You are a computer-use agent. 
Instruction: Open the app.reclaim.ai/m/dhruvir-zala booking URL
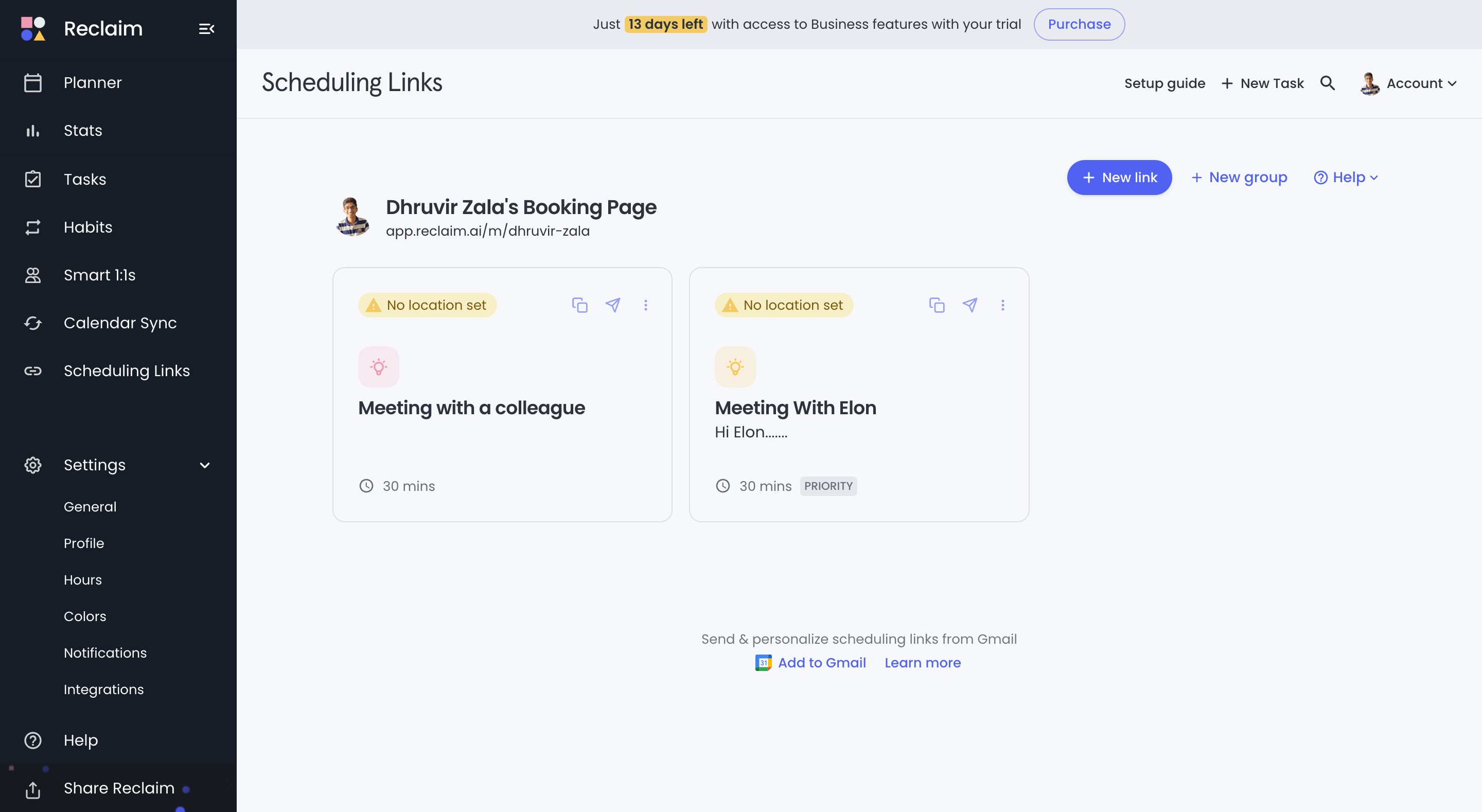(x=488, y=231)
